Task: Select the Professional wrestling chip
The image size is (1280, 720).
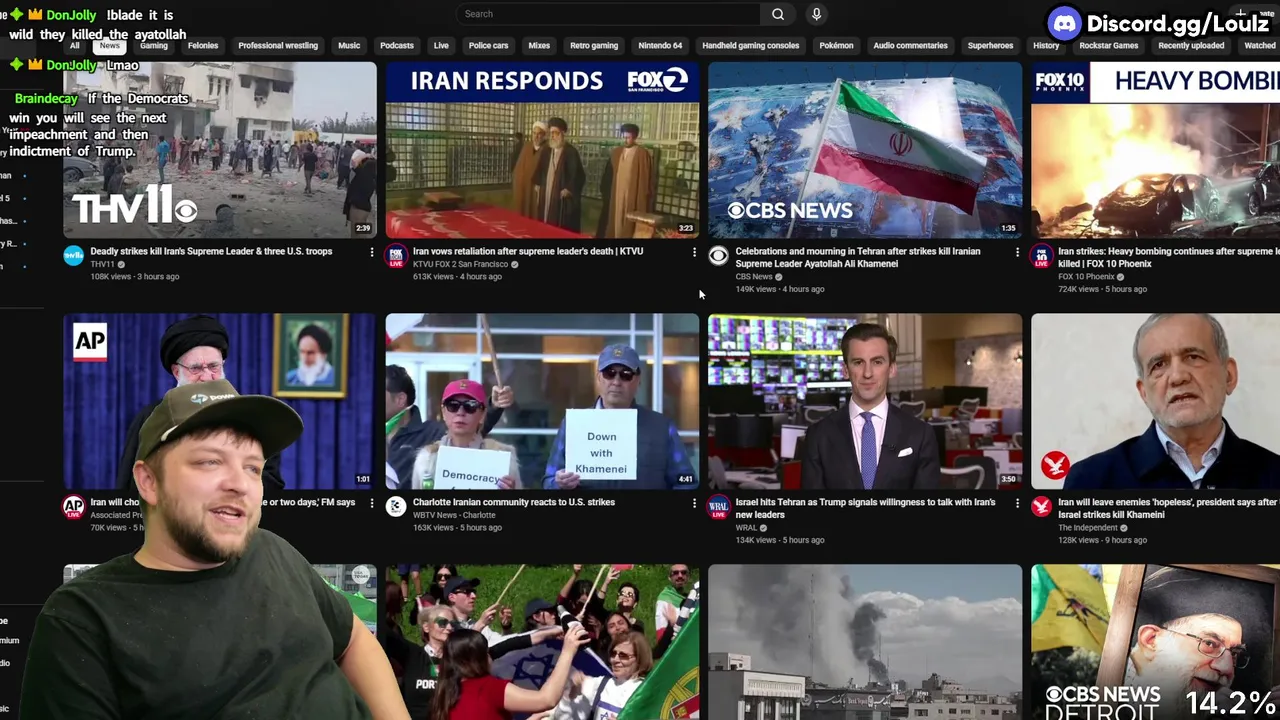Action: coord(278,46)
